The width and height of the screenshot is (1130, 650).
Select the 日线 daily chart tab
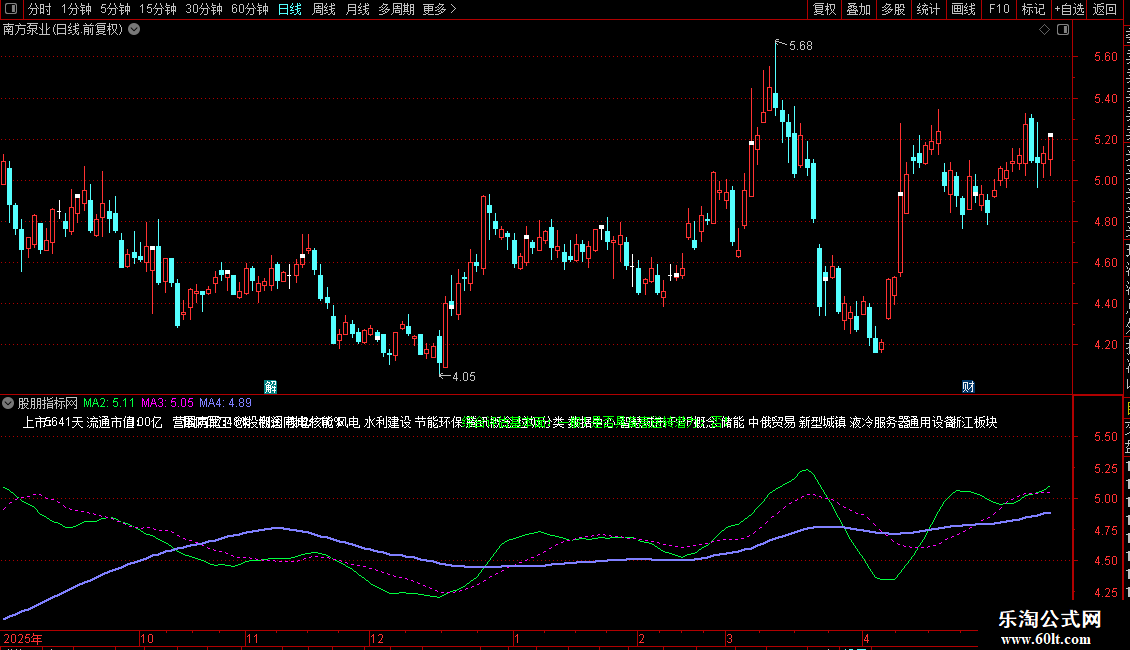tap(290, 9)
